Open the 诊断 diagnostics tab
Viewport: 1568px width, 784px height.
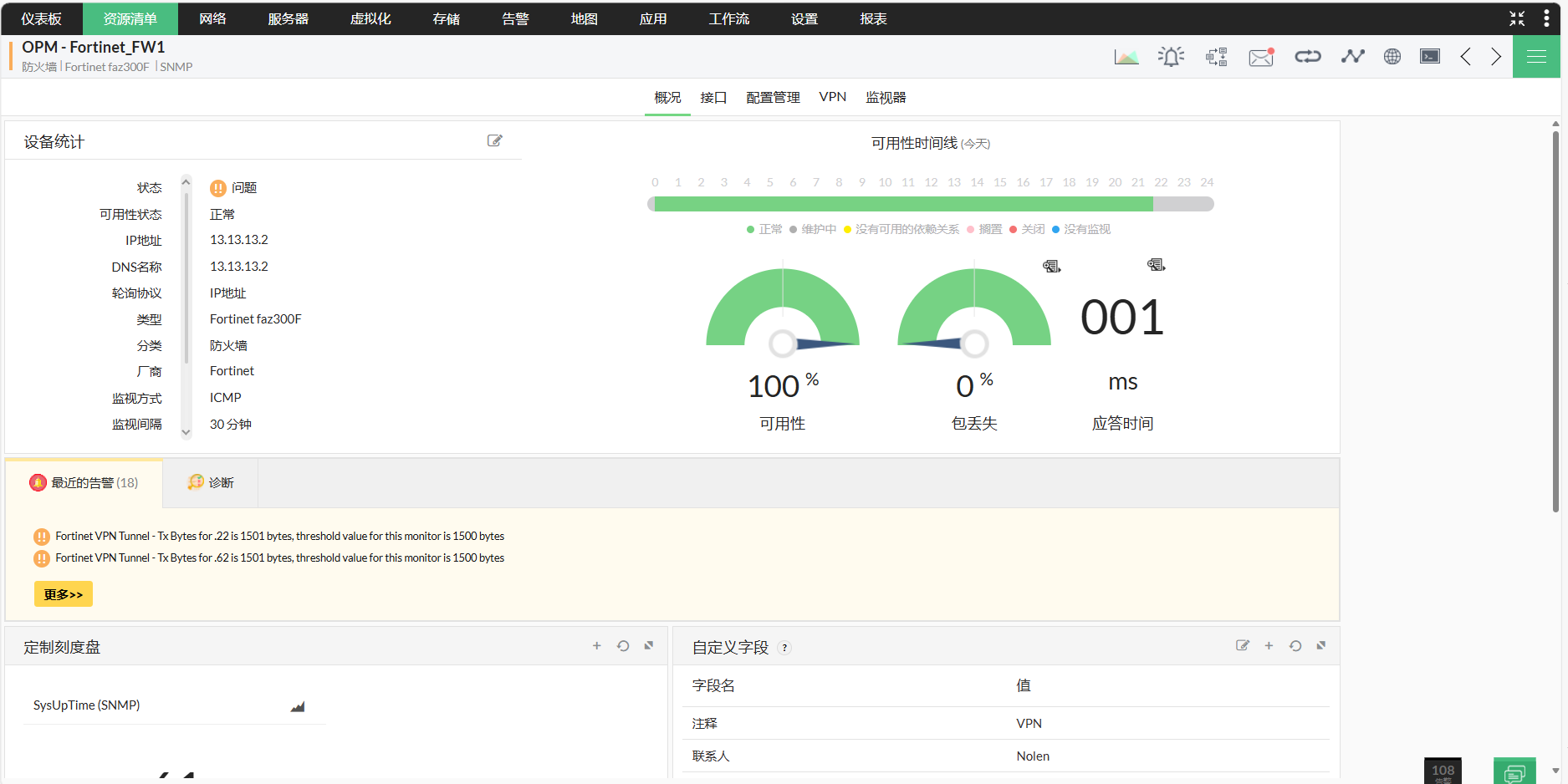point(211,483)
